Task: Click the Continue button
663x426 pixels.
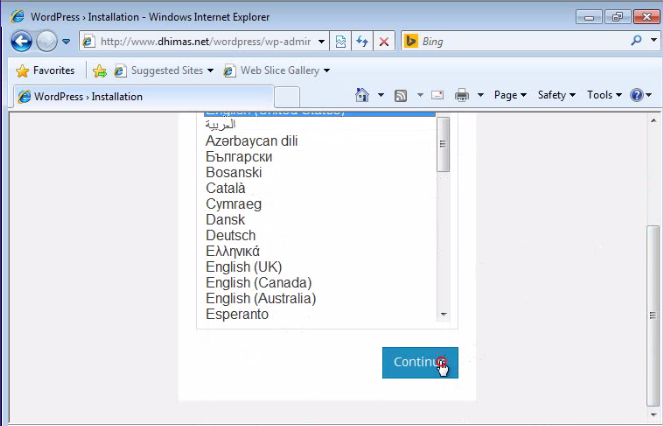Action: (x=420, y=363)
